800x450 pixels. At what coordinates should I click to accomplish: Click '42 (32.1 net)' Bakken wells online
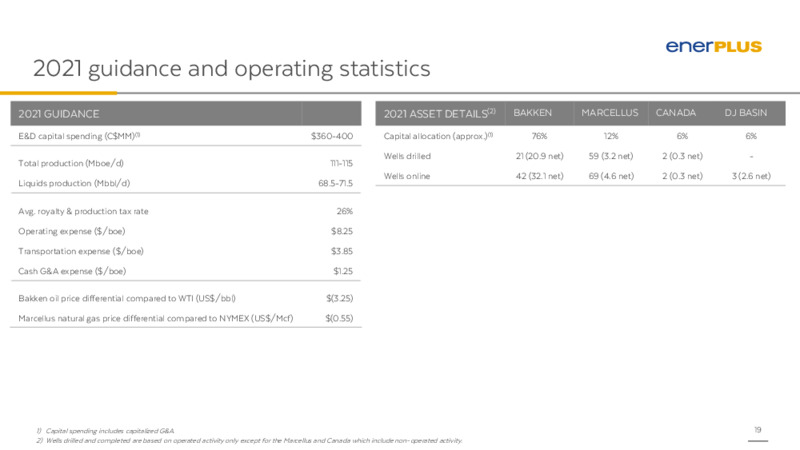(x=539, y=176)
